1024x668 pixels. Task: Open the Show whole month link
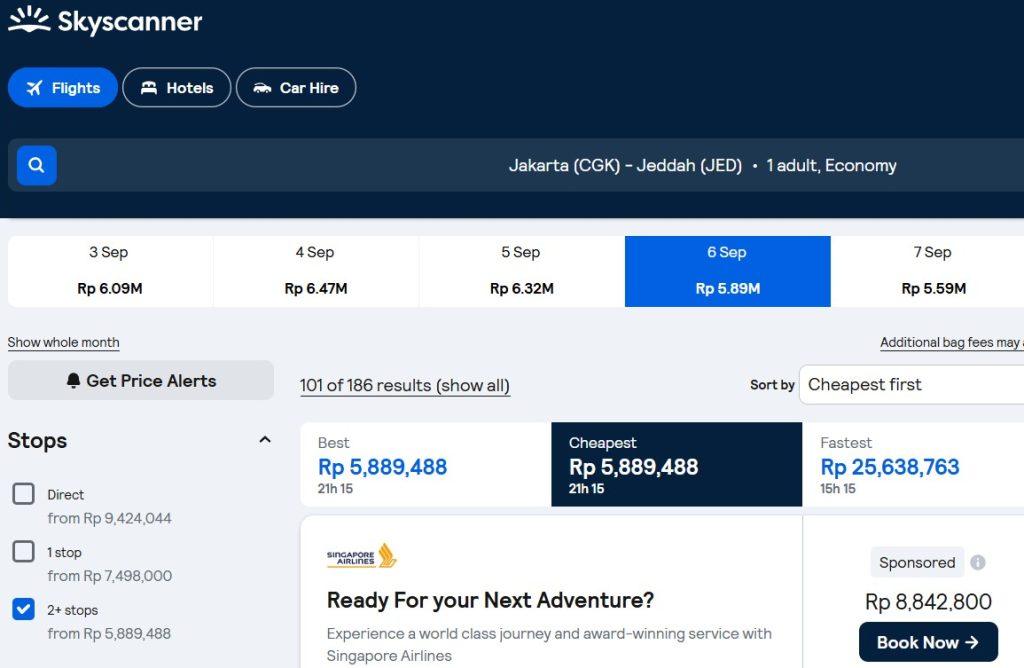(64, 342)
